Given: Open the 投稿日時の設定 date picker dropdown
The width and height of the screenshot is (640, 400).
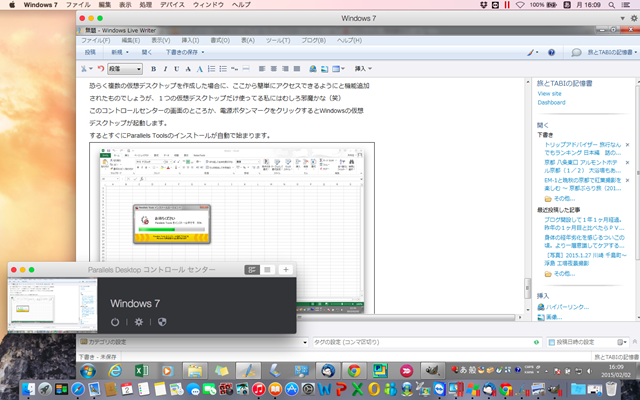Looking at the screenshot, I should coord(622,342).
